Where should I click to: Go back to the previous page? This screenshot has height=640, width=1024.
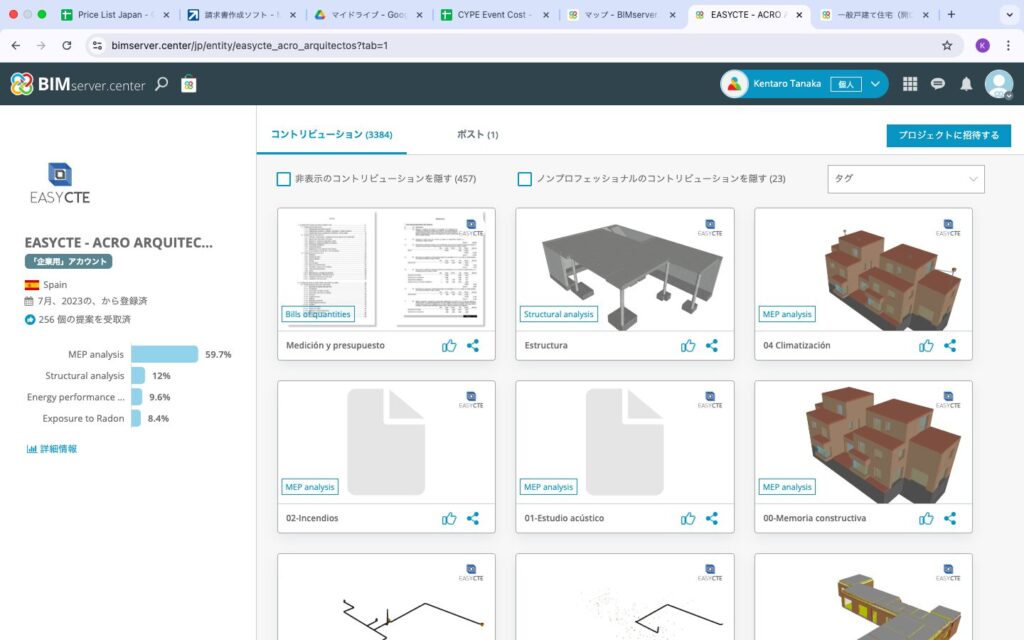click(16, 45)
